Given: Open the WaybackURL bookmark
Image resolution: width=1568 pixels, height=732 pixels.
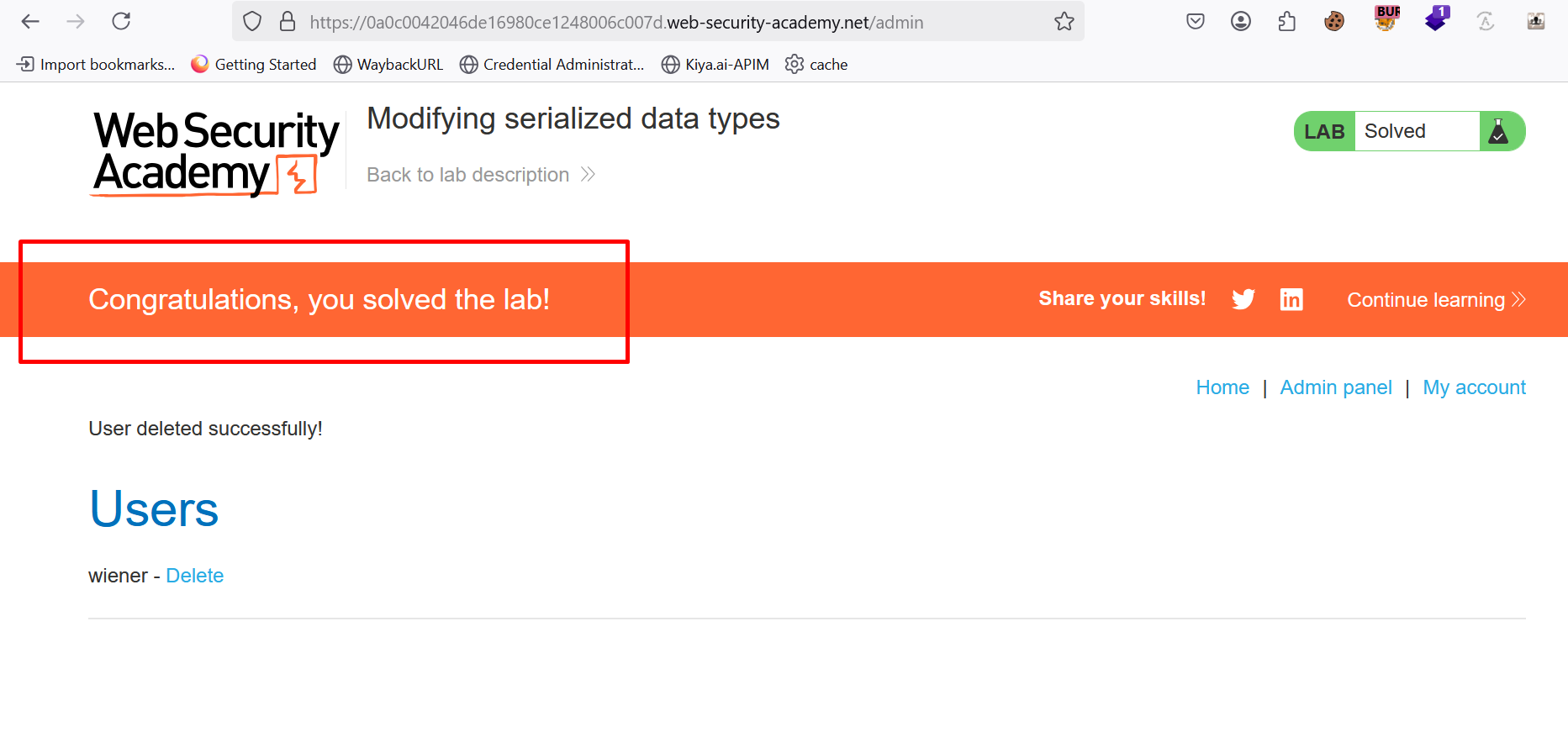Looking at the screenshot, I should pyautogui.click(x=388, y=65).
